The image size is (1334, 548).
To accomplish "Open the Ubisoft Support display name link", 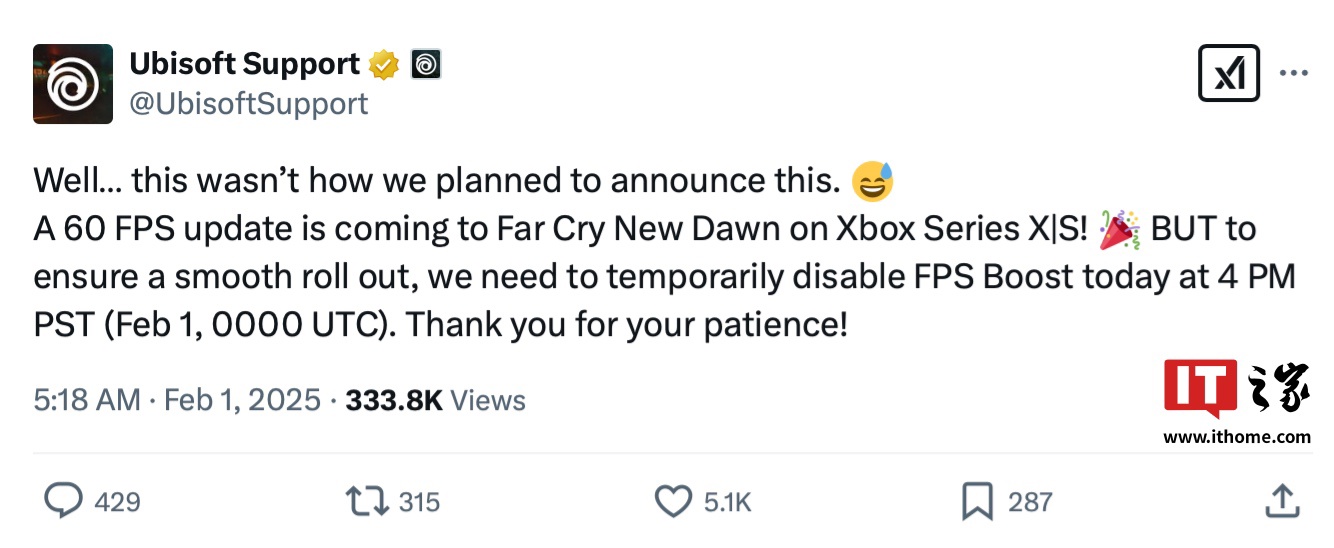I will (x=244, y=65).
